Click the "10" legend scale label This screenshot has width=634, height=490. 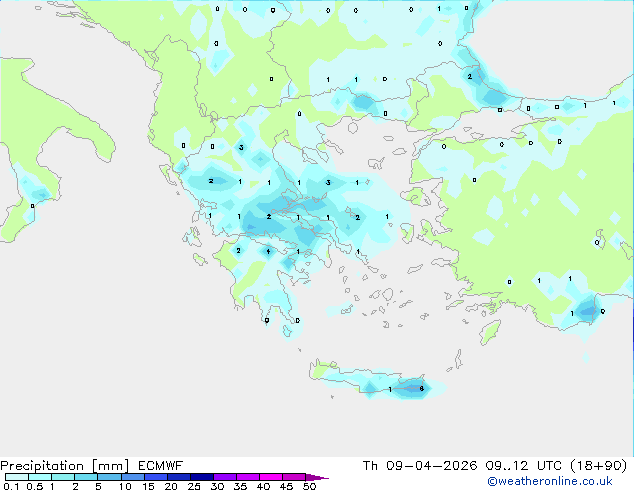(125, 486)
